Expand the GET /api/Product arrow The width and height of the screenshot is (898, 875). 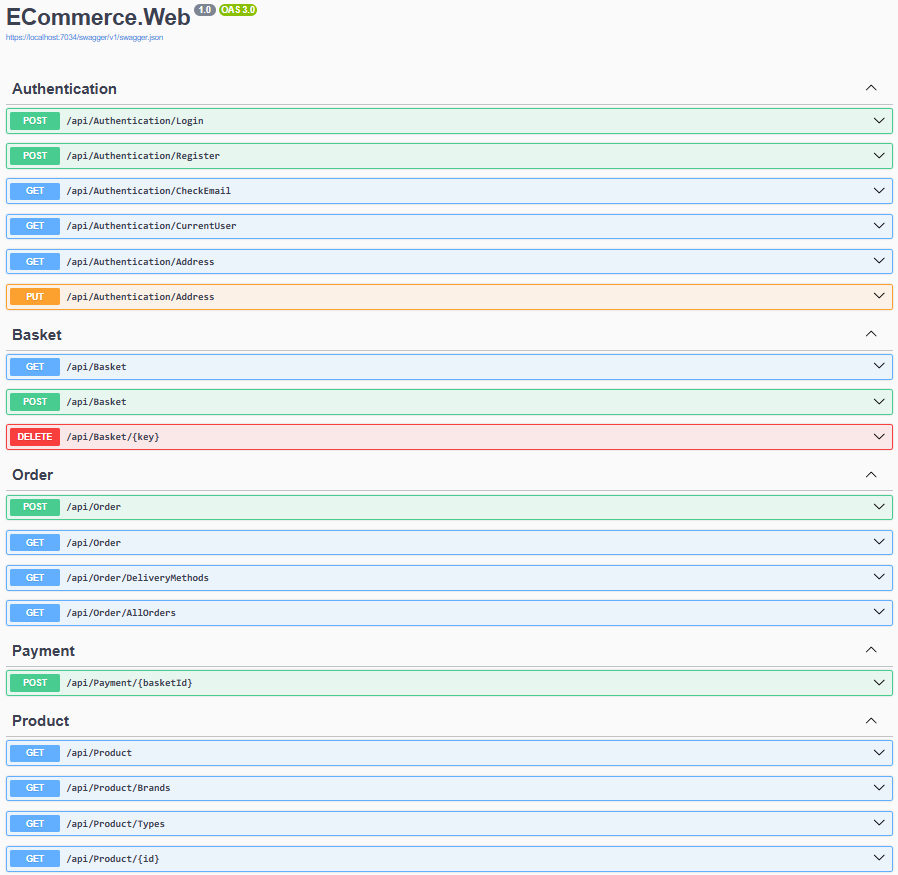(879, 752)
